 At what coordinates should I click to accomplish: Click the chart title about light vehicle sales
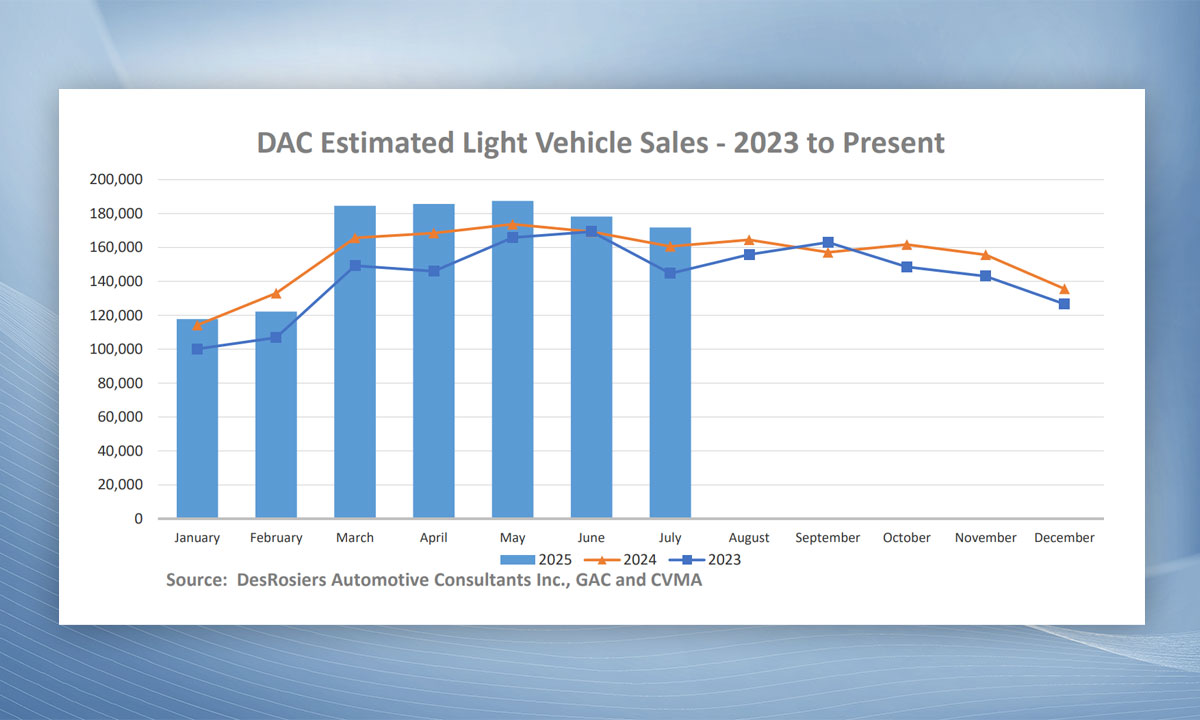(x=600, y=143)
